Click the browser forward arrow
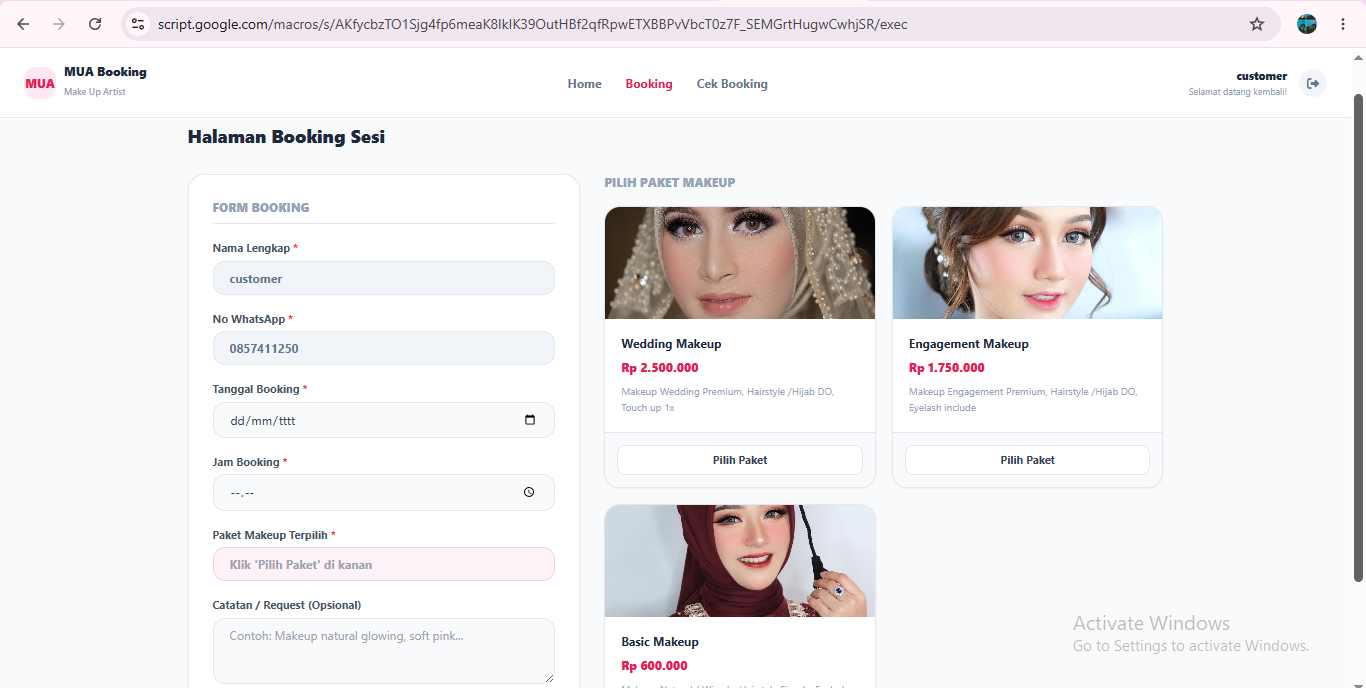 pos(59,24)
